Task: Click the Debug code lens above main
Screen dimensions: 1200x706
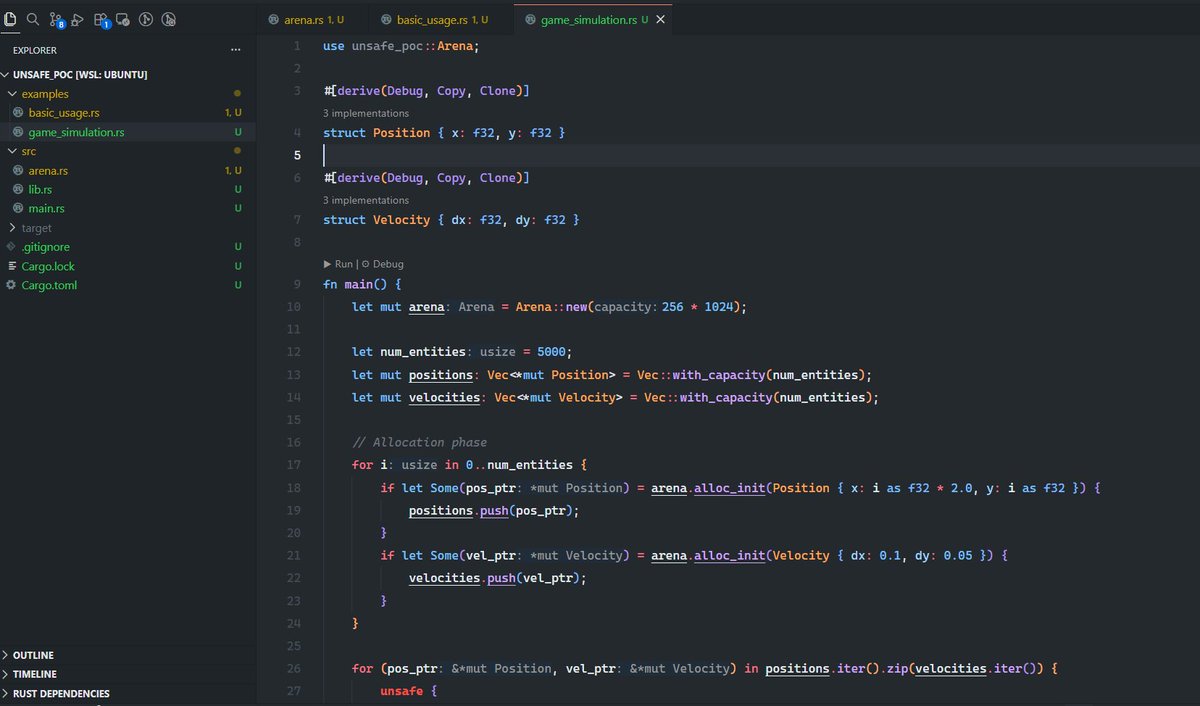Action: (383, 264)
